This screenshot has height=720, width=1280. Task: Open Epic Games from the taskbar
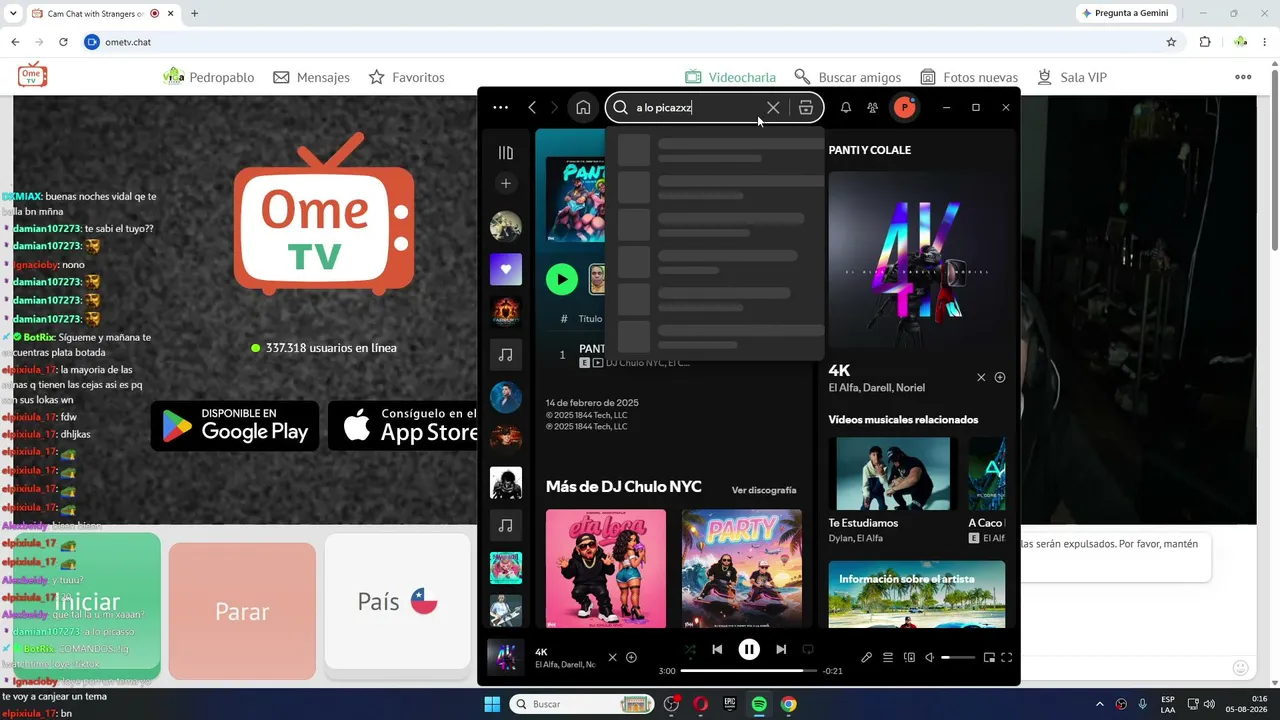click(x=730, y=704)
